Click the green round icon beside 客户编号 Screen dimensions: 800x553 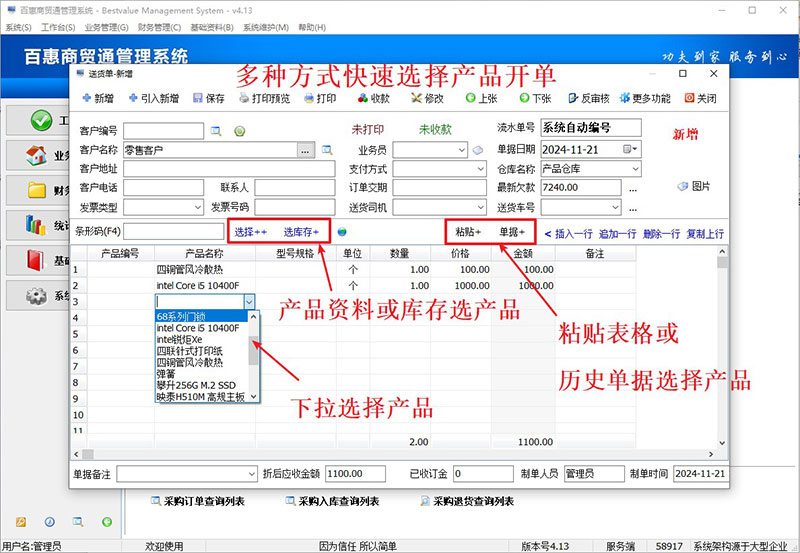click(x=240, y=131)
